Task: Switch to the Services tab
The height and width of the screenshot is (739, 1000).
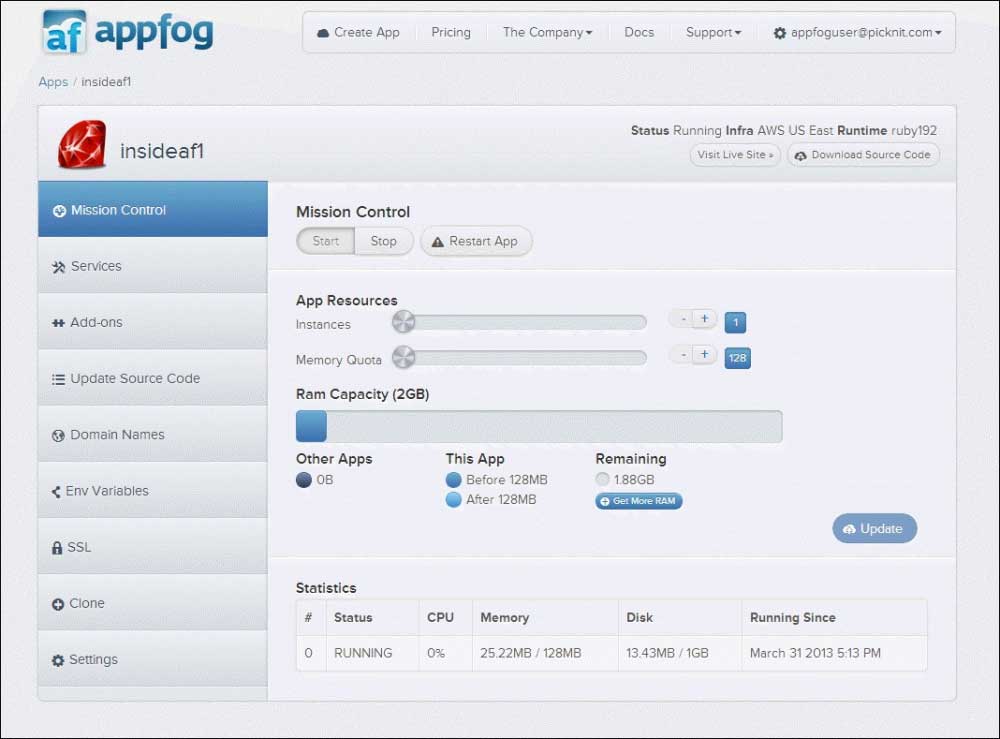Action: tap(152, 266)
